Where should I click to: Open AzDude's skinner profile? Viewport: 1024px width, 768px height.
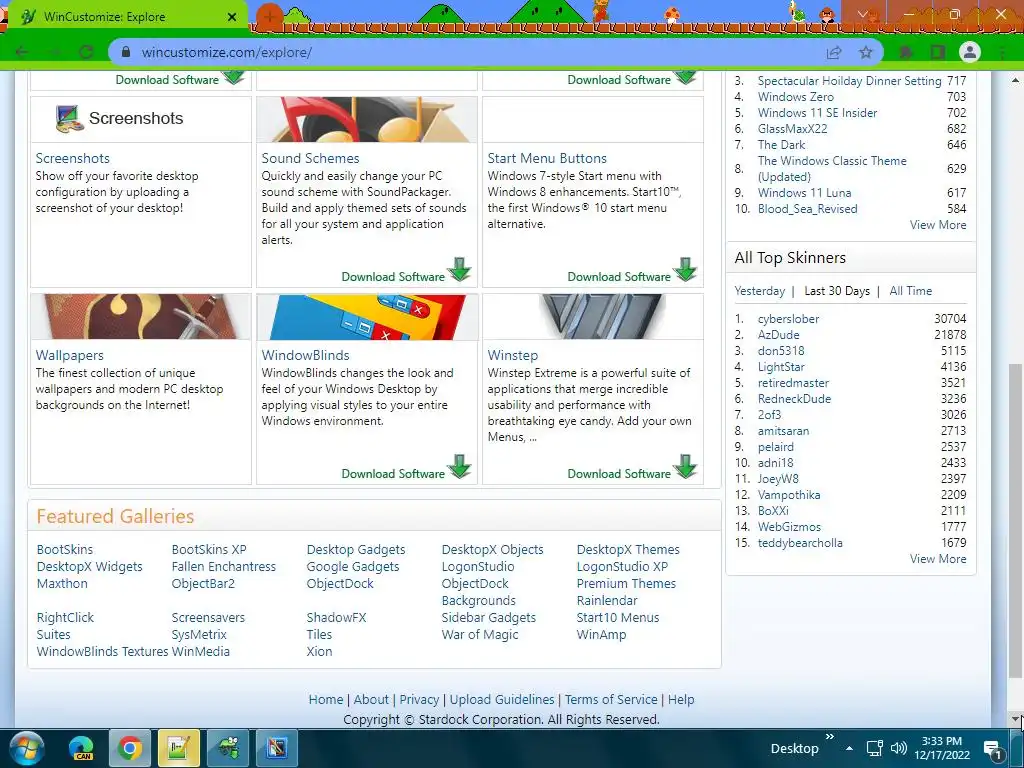coord(778,335)
